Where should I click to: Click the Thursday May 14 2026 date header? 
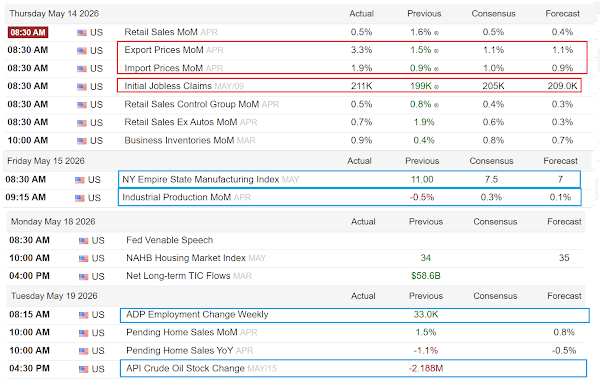(54, 14)
